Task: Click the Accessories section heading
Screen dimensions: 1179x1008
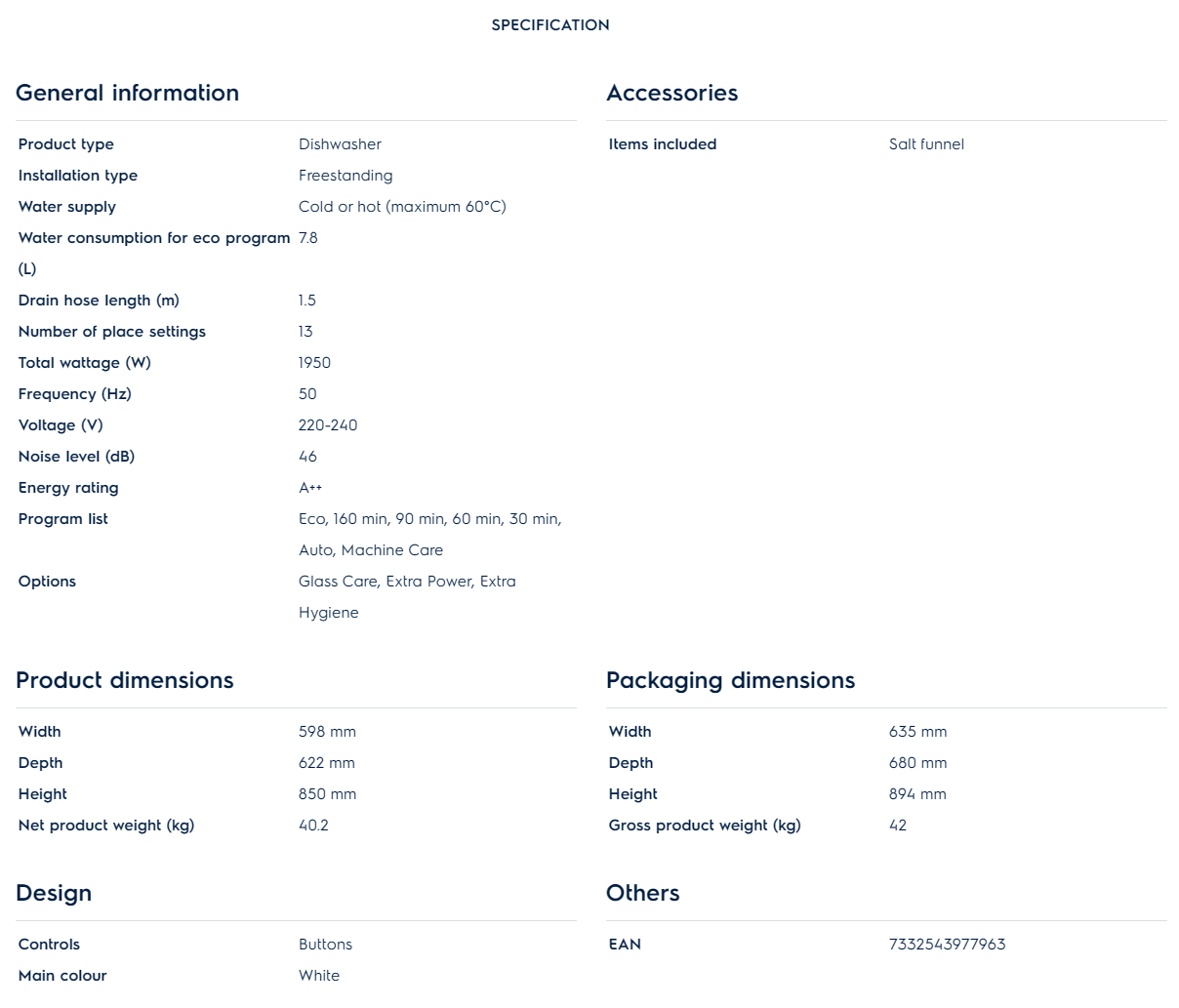Action: click(x=671, y=93)
